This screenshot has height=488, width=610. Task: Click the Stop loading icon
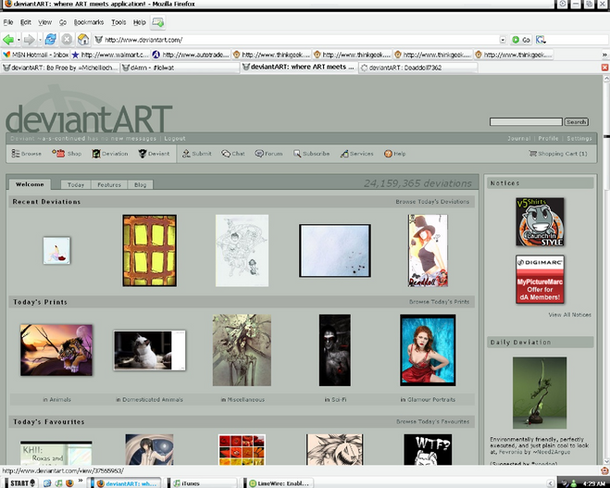66,39
